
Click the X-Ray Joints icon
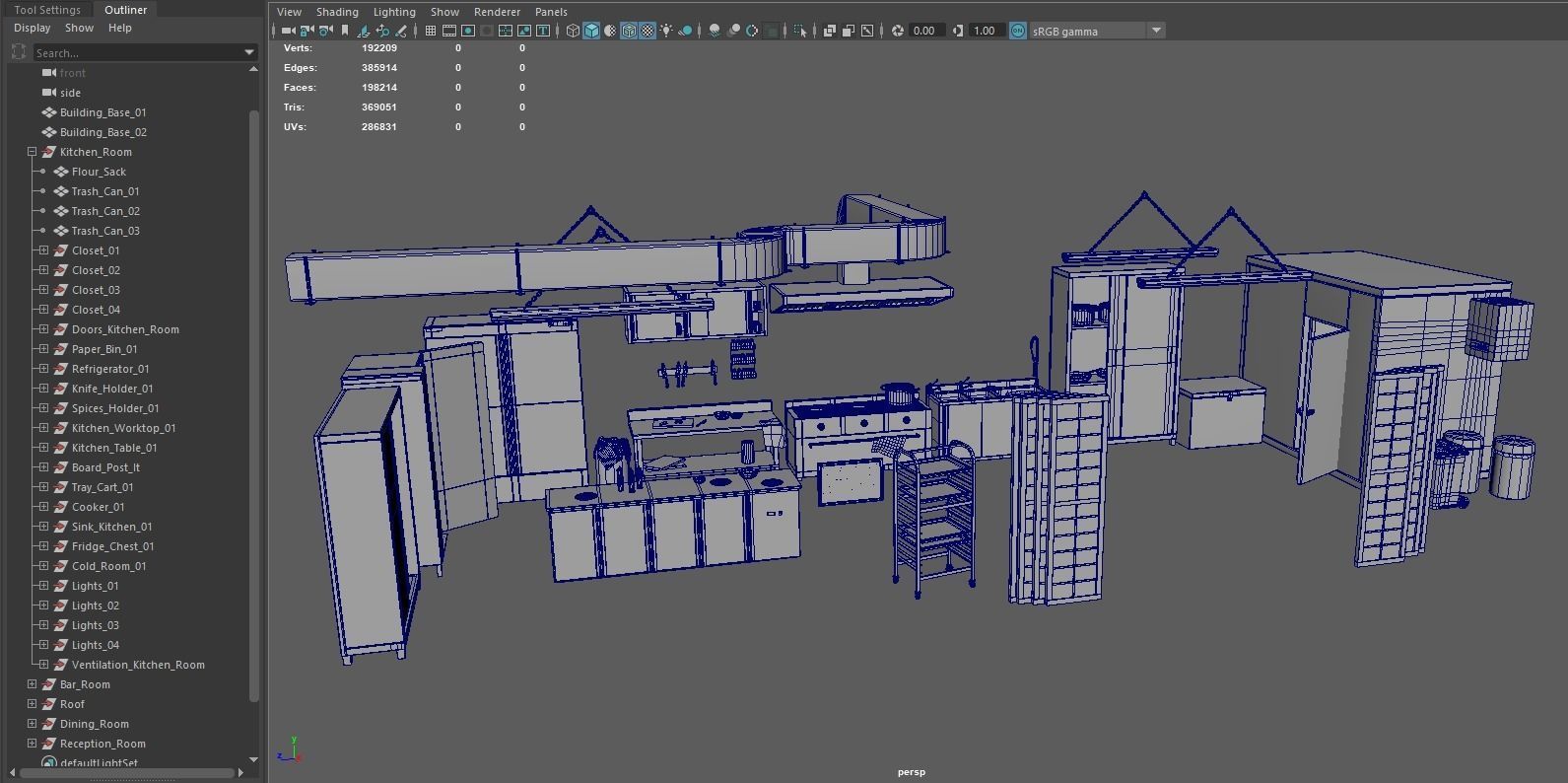point(867,31)
